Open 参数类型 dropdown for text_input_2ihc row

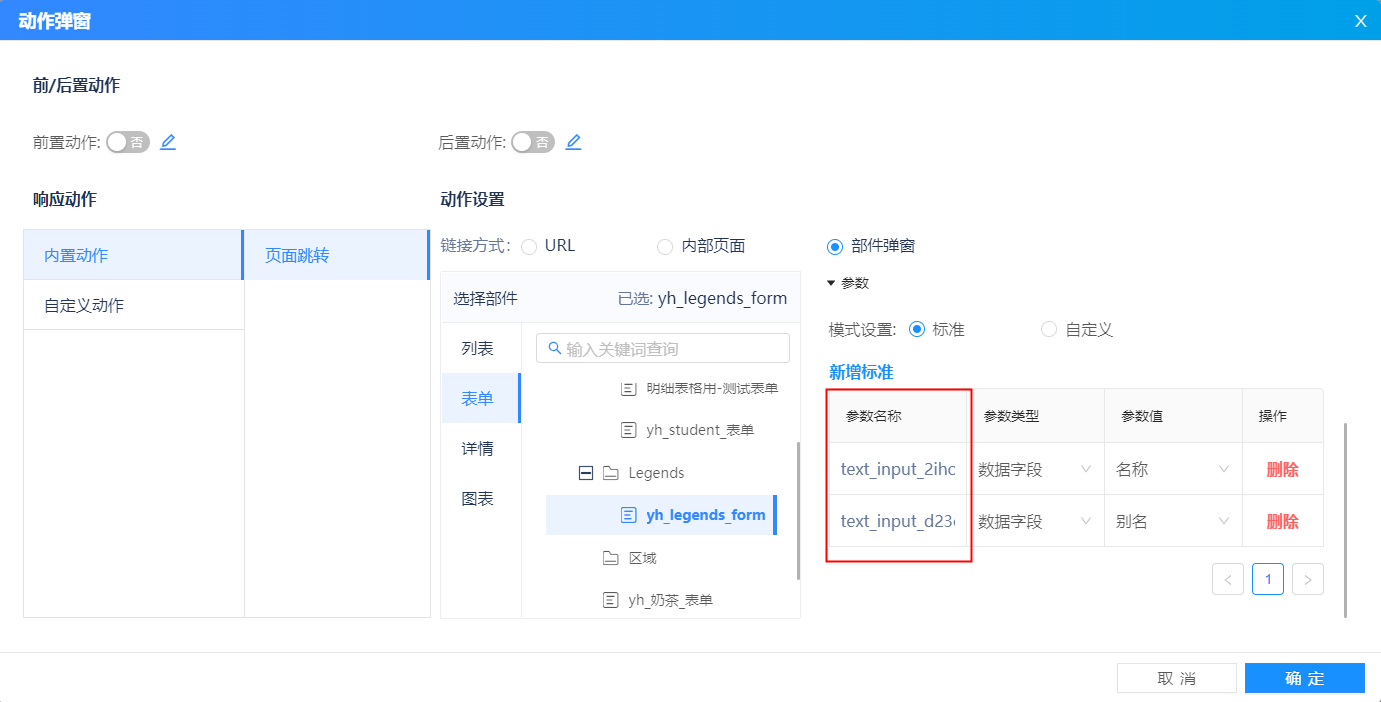tap(1036, 469)
